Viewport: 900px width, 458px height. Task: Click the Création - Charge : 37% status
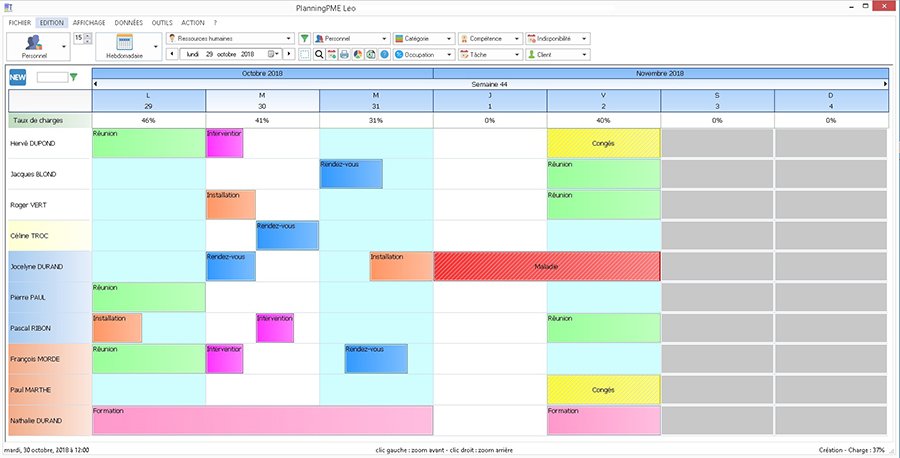(852, 451)
